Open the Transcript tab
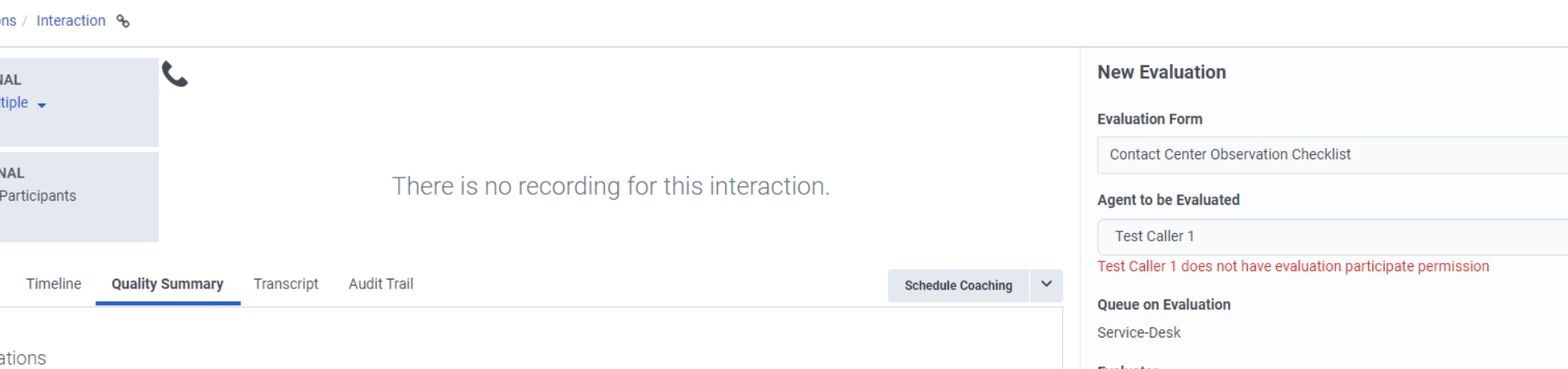The width and height of the screenshot is (1568, 369). tap(285, 284)
